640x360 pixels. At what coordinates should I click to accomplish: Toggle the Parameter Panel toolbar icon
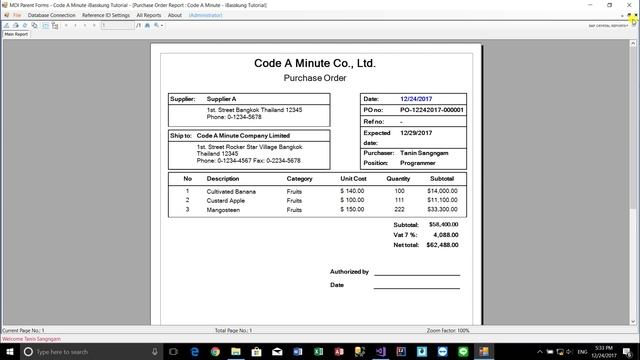click(45, 25)
